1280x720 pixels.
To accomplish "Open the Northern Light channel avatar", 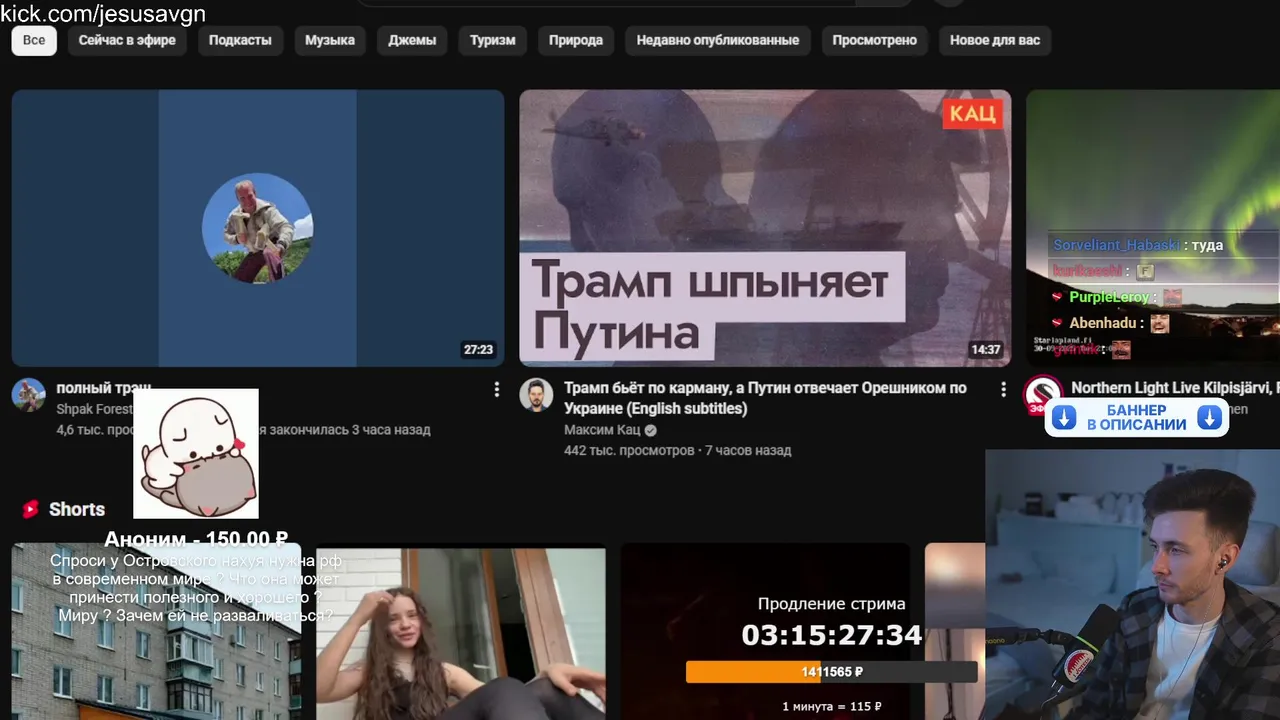I will coord(1043,393).
